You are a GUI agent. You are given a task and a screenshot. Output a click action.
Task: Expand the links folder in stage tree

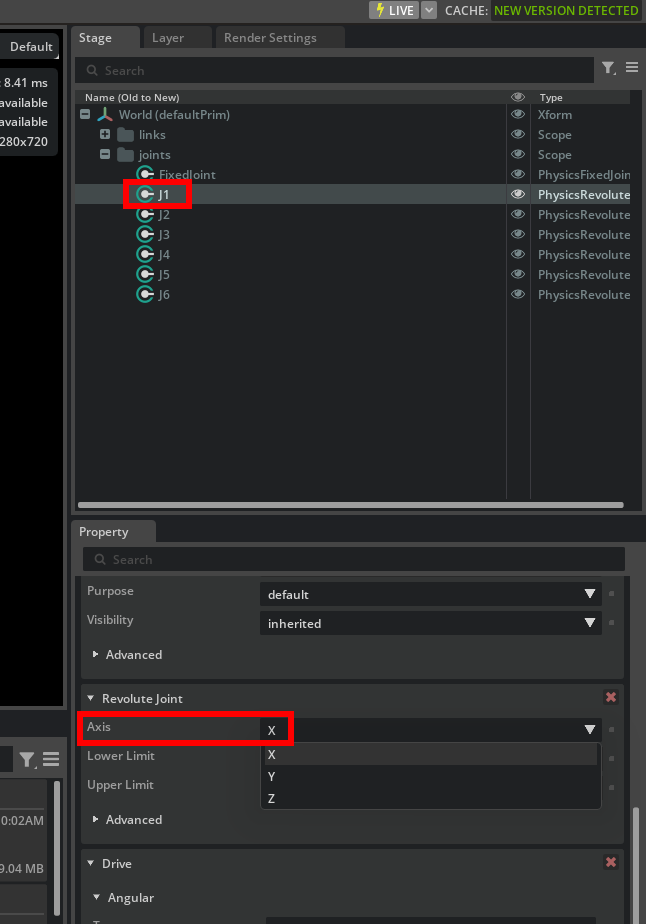pos(105,135)
